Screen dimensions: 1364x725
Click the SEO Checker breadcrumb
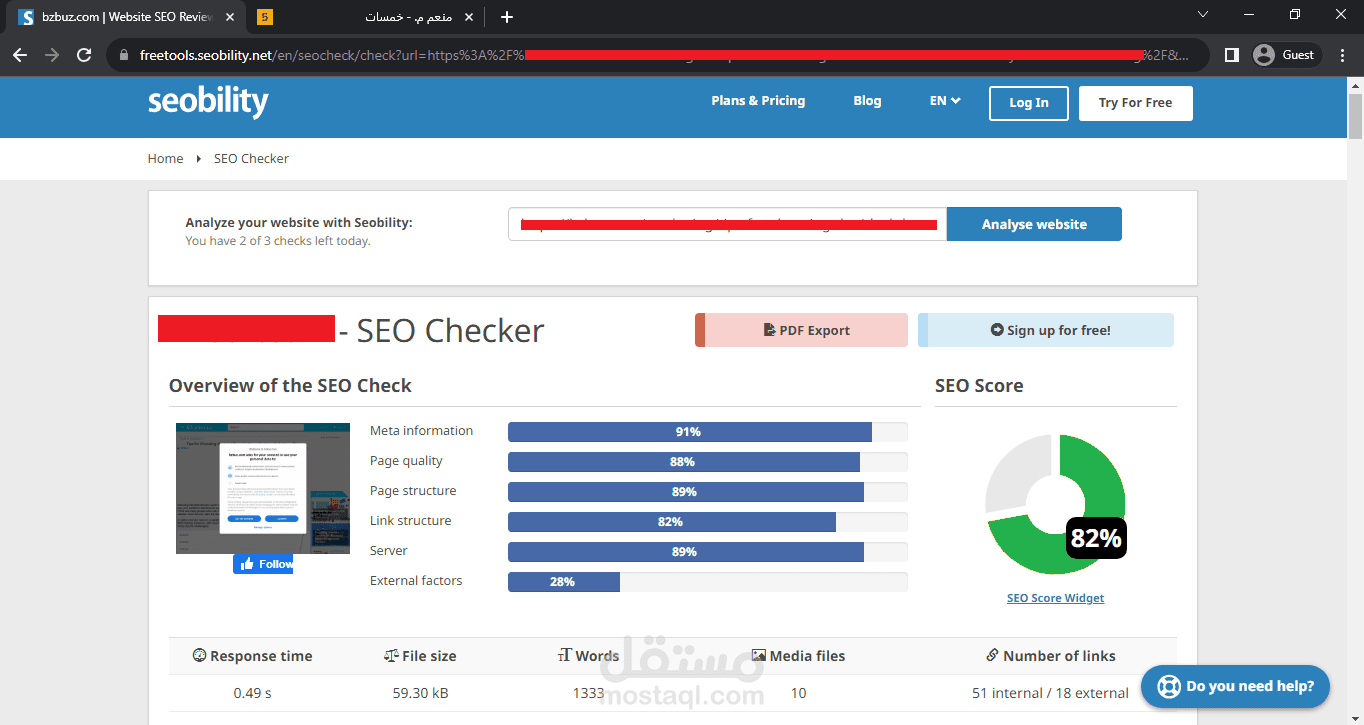pos(251,158)
